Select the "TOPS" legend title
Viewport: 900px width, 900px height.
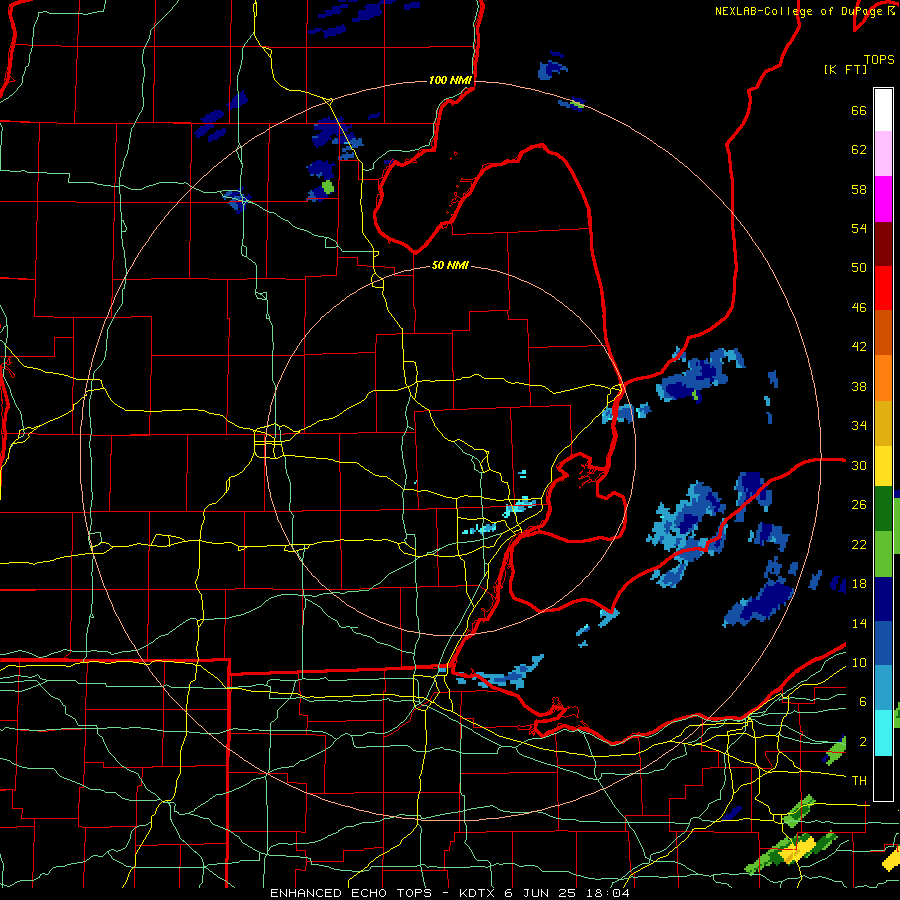click(x=879, y=59)
